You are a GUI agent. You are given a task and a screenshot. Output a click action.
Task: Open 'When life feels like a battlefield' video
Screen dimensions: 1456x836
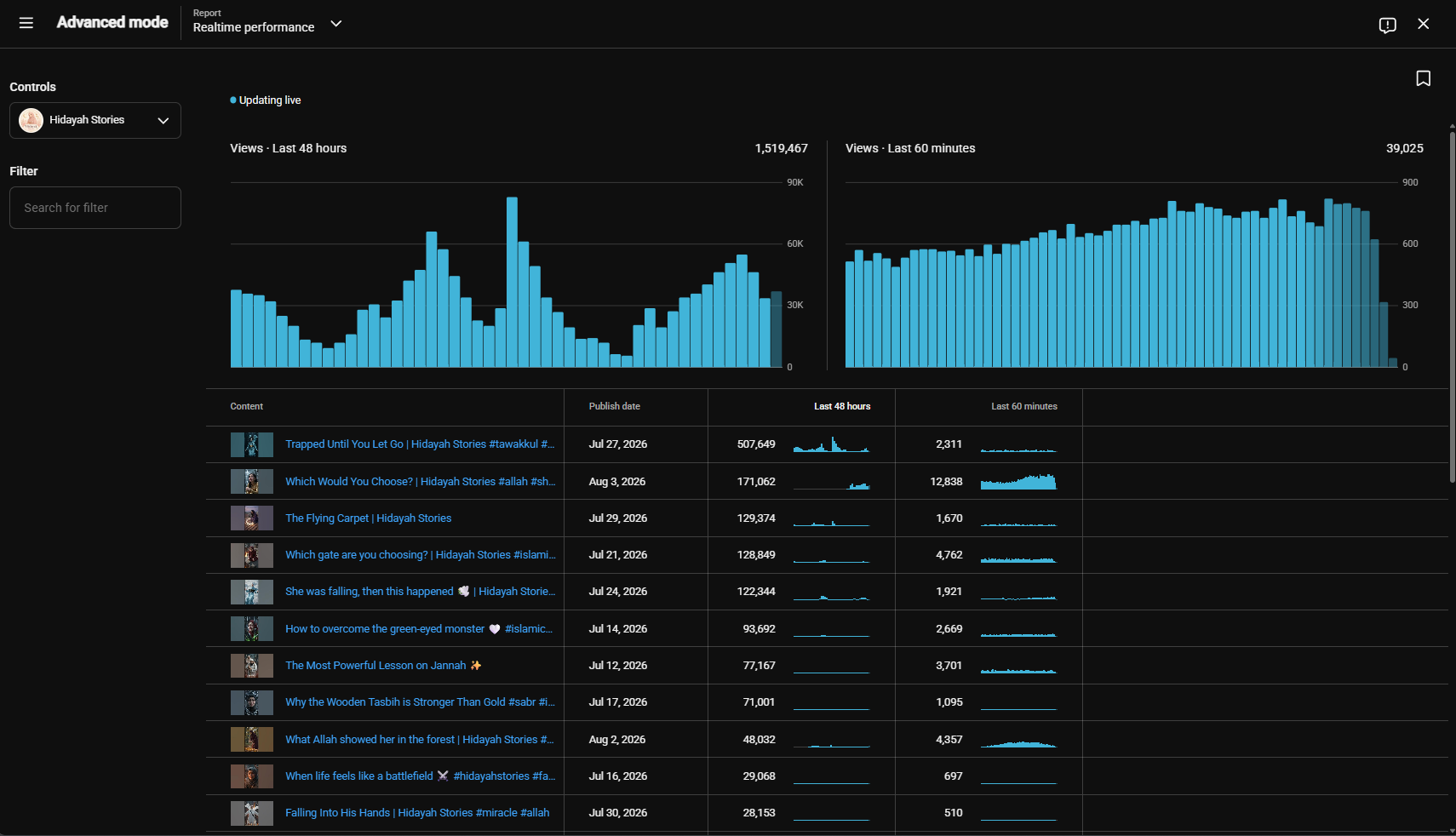coord(420,776)
